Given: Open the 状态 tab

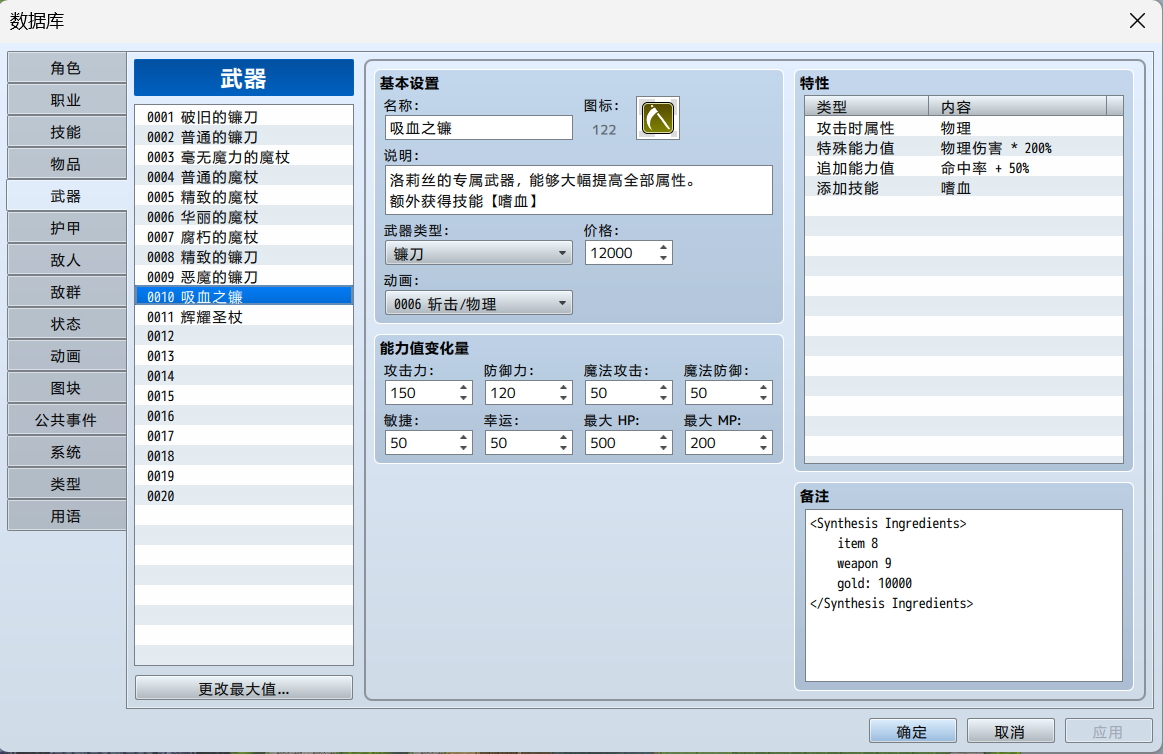Looking at the screenshot, I should tap(66, 324).
